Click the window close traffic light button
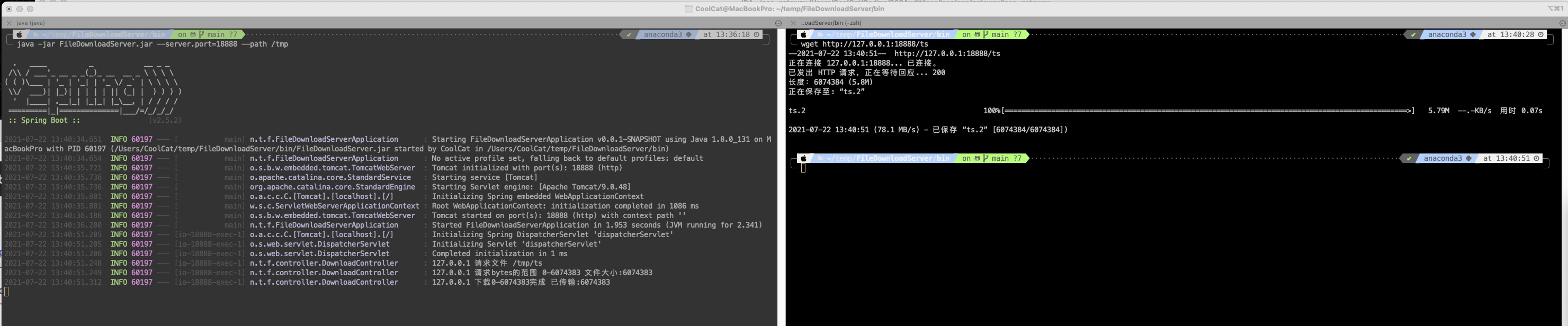 tap(8, 9)
